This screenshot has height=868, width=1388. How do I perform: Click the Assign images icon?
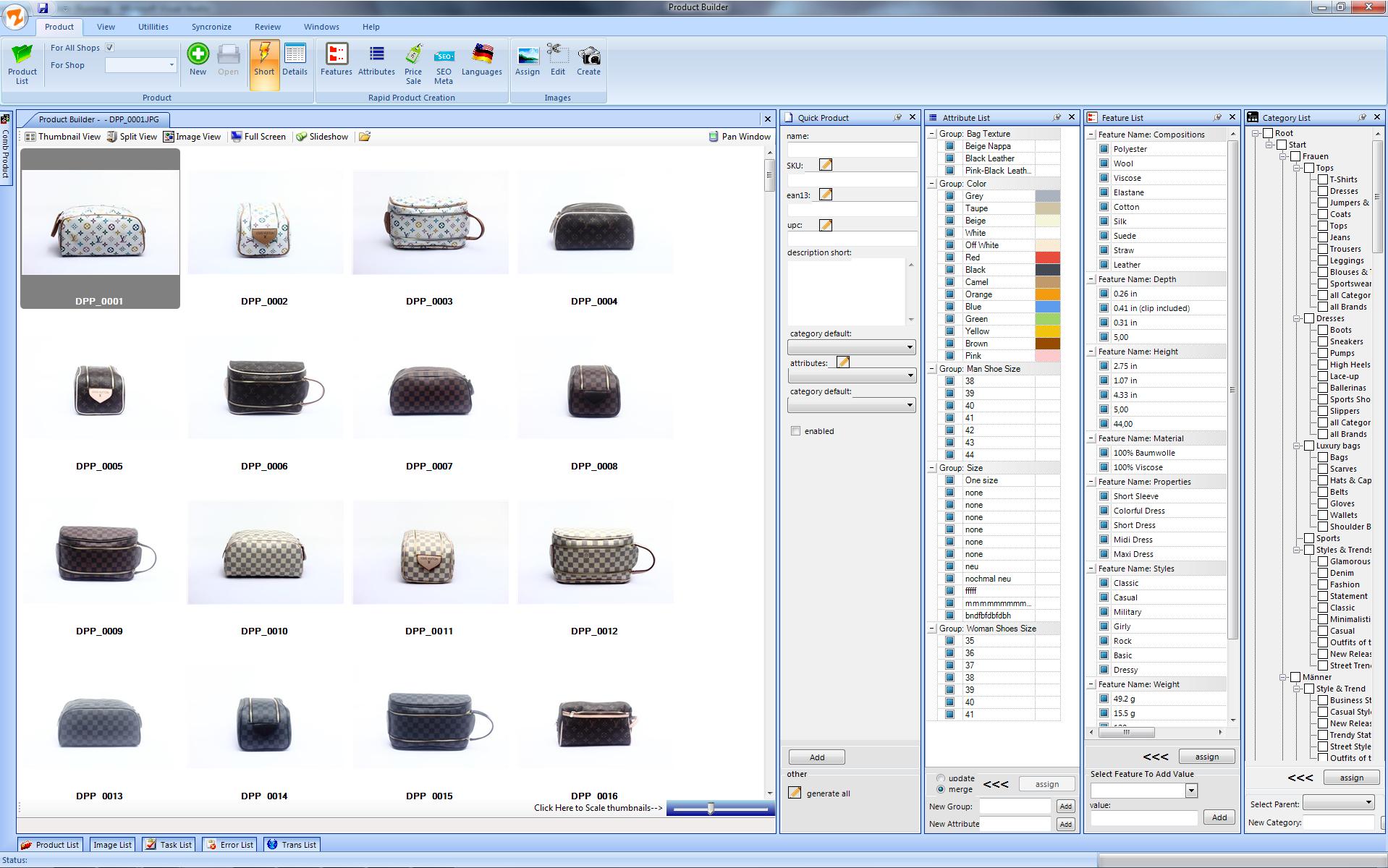pos(528,56)
